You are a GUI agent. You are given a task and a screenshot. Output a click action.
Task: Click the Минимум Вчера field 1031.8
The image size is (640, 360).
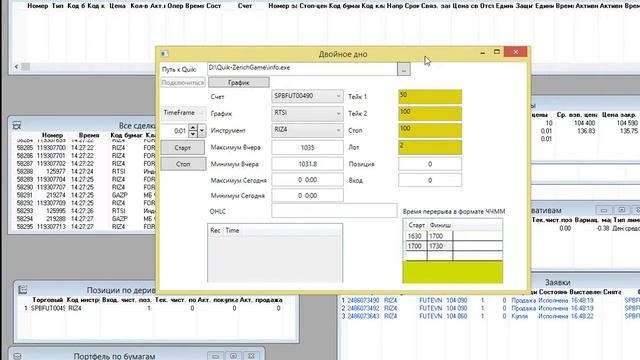(307, 164)
